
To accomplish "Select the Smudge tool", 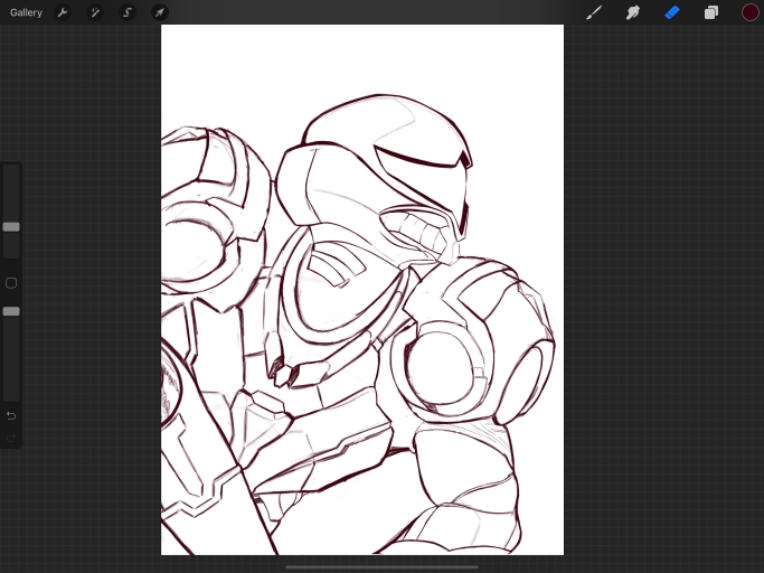I will pyautogui.click(x=633, y=13).
